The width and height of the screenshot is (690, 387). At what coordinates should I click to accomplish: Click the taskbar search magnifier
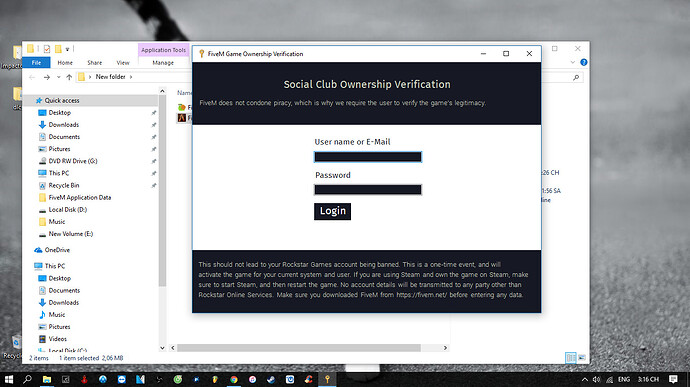[27, 379]
